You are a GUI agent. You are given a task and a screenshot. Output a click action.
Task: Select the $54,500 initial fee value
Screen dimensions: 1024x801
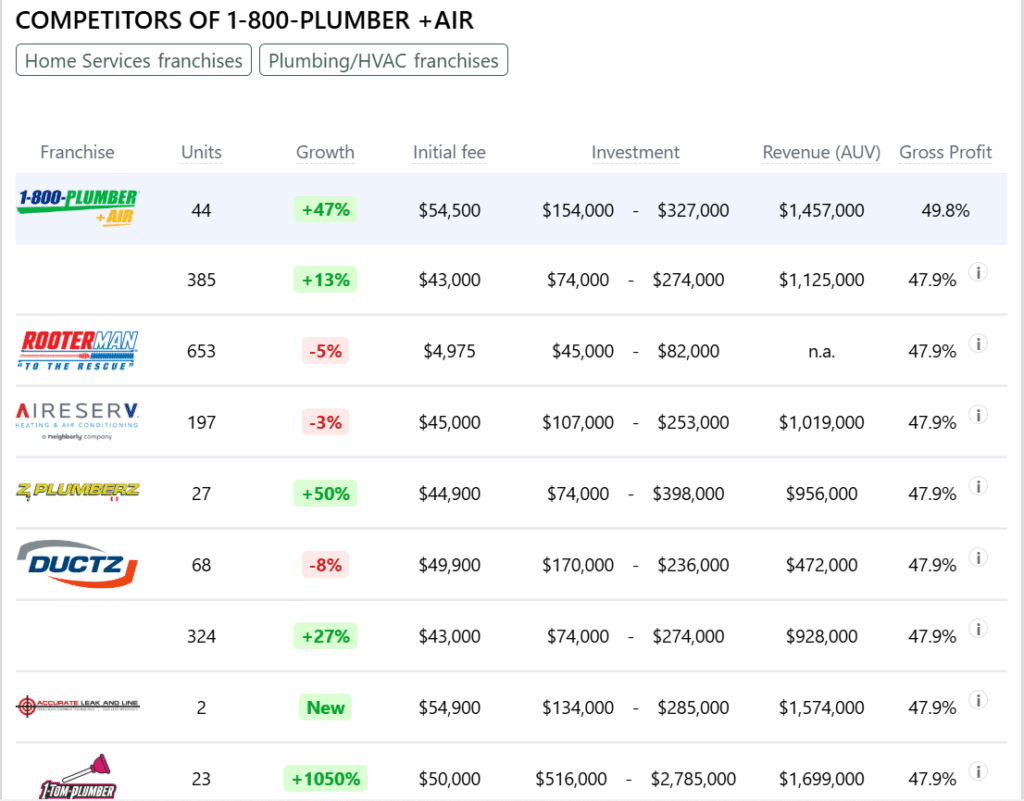449,210
